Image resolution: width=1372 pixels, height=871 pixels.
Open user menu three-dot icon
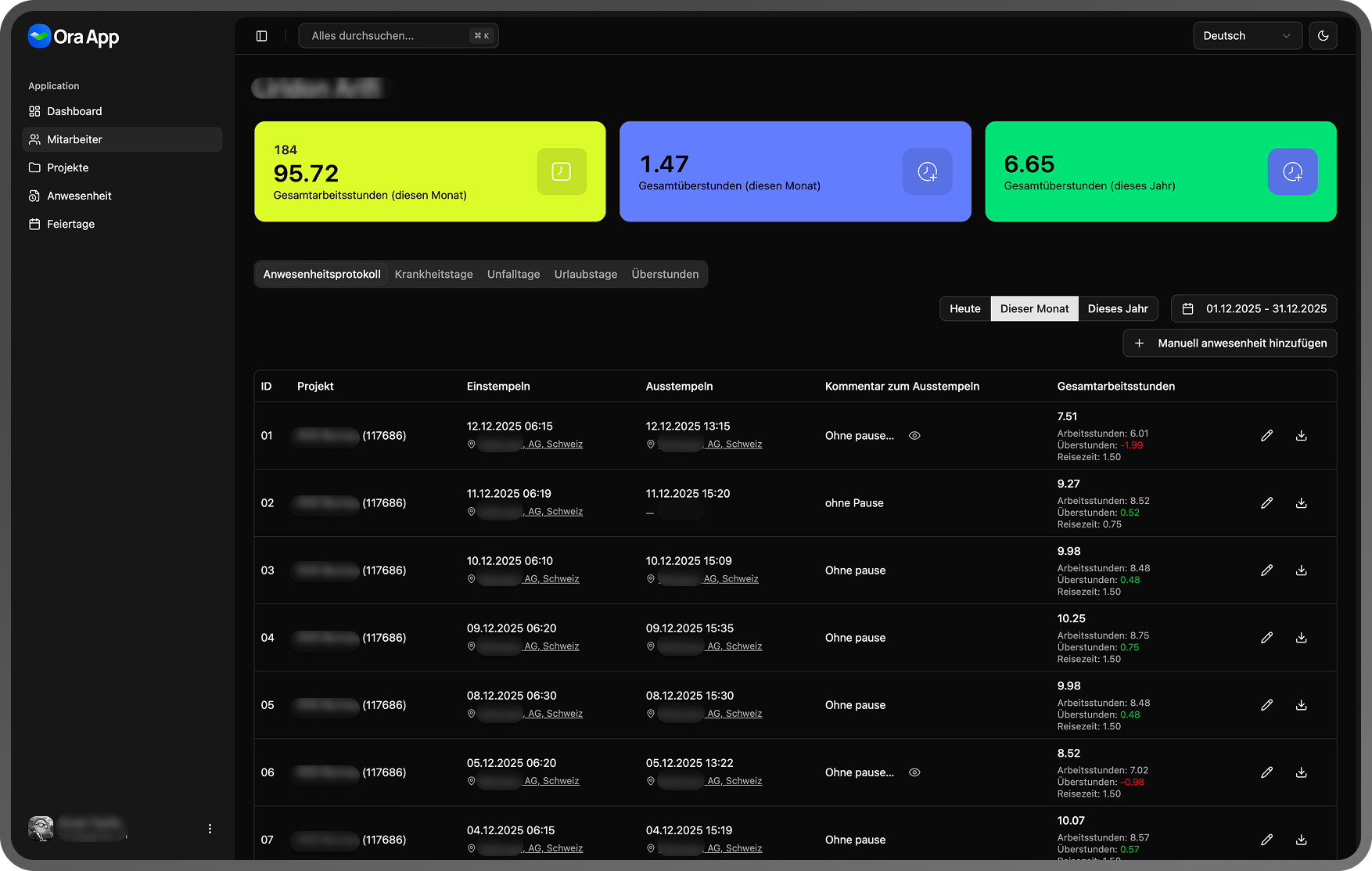pyautogui.click(x=210, y=829)
